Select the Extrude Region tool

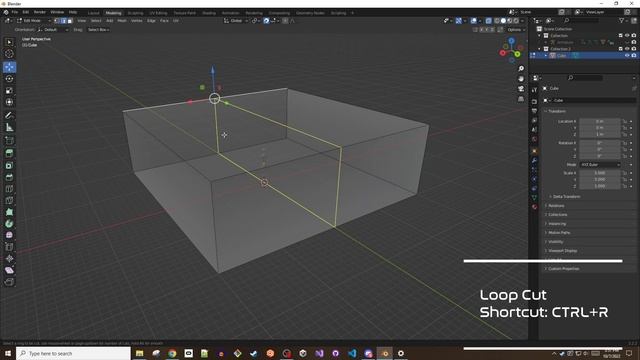click(9, 153)
